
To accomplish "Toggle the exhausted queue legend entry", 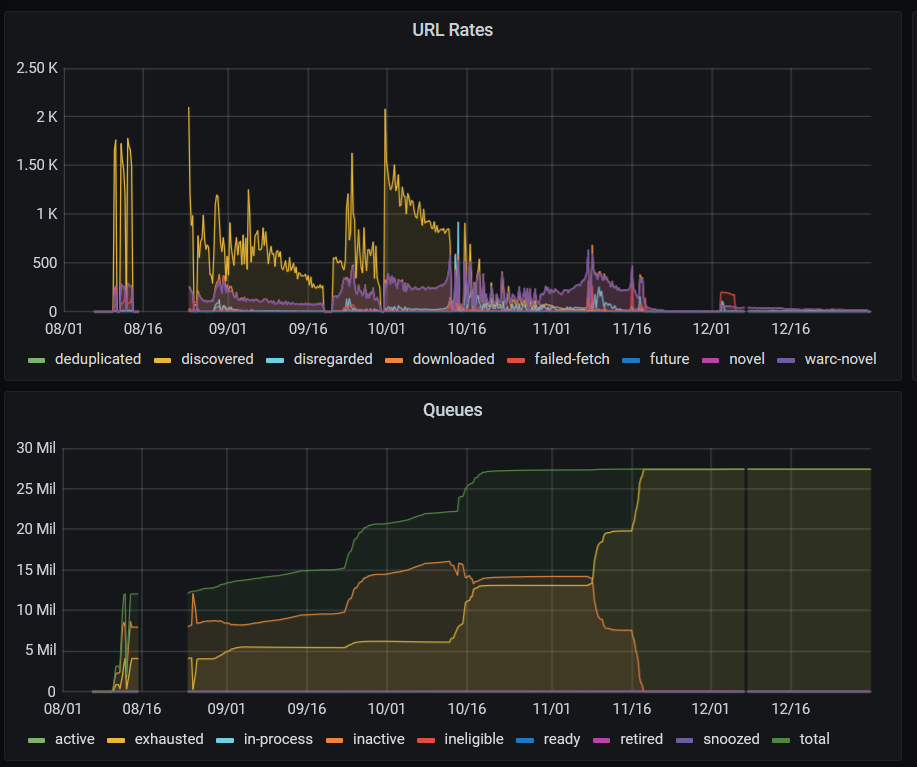I will pyautogui.click(x=169, y=739).
